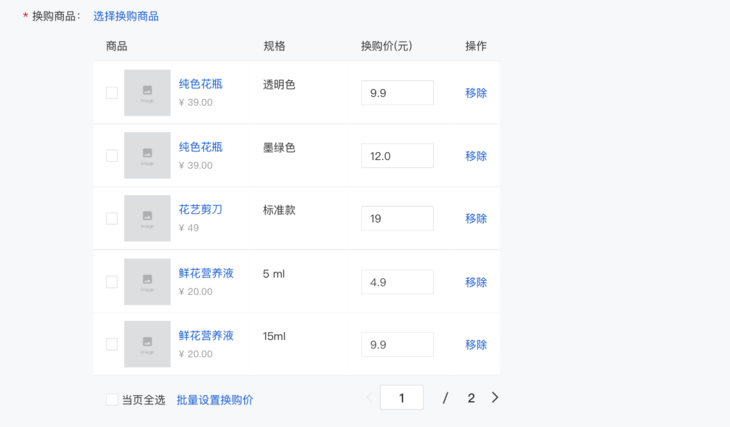Remove the 墨绿色 纯色花瓶 row

476,156
